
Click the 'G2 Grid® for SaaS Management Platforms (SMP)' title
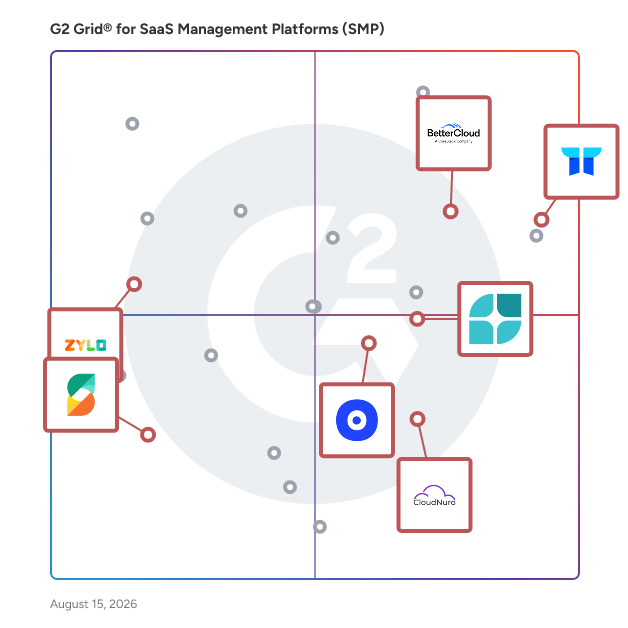(x=217, y=29)
